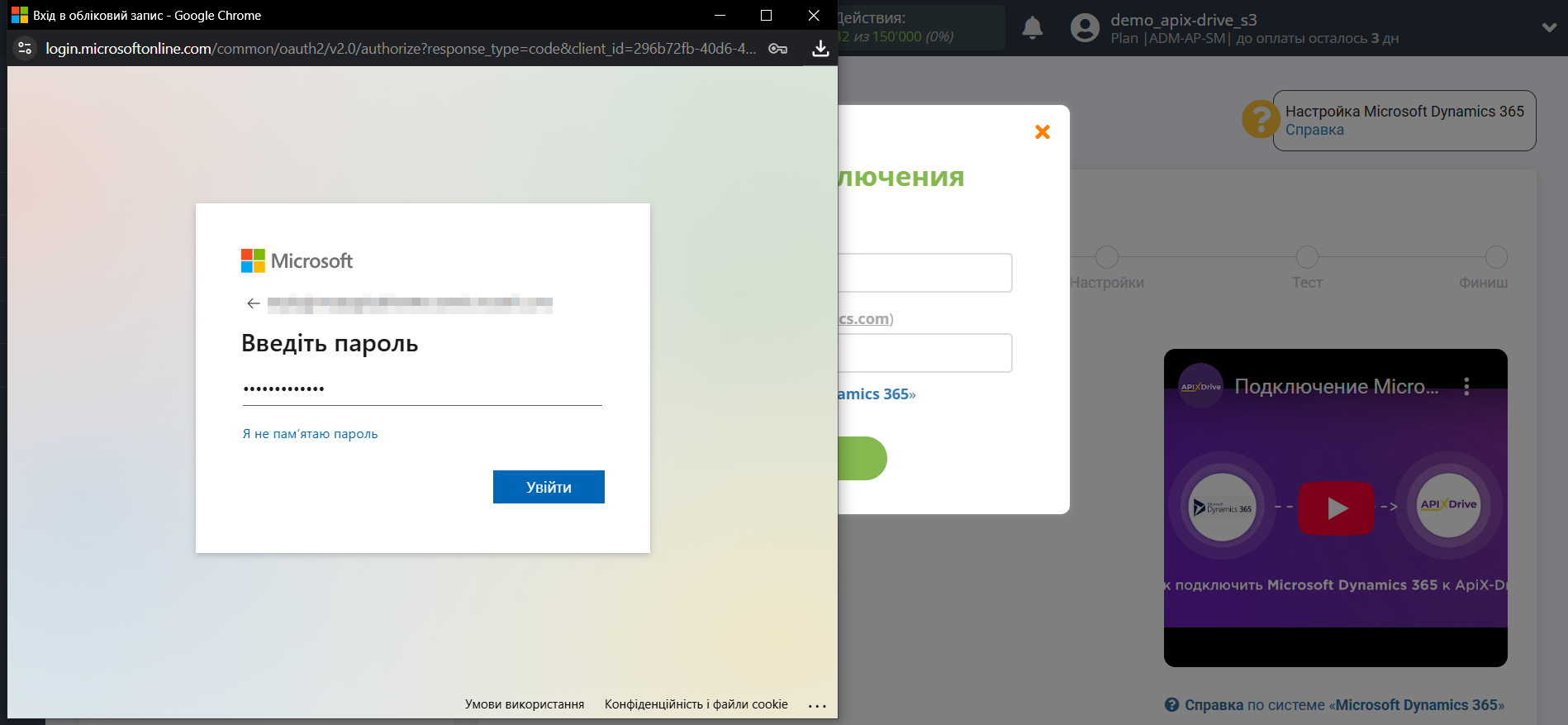This screenshot has width=1568, height=725.
Task: Expand the account dropdown chevron
Action: 1549,27
